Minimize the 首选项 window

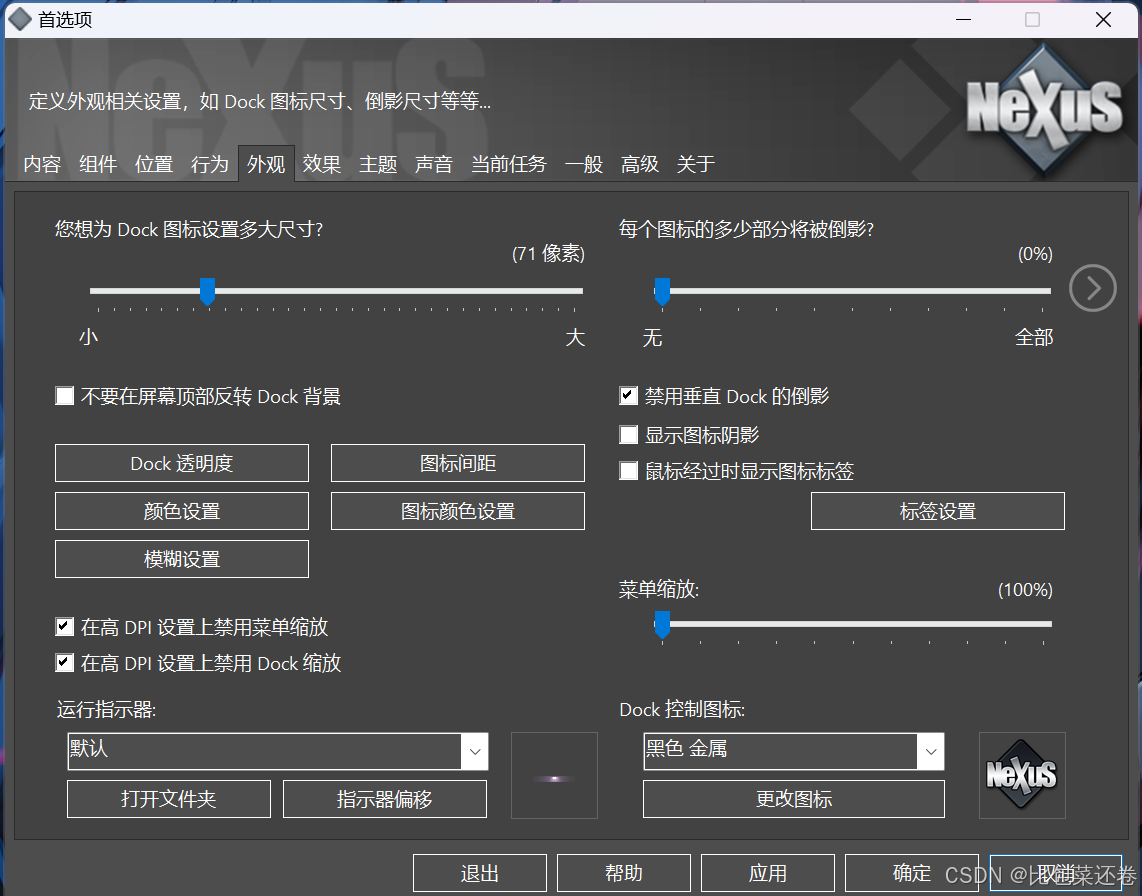(964, 20)
